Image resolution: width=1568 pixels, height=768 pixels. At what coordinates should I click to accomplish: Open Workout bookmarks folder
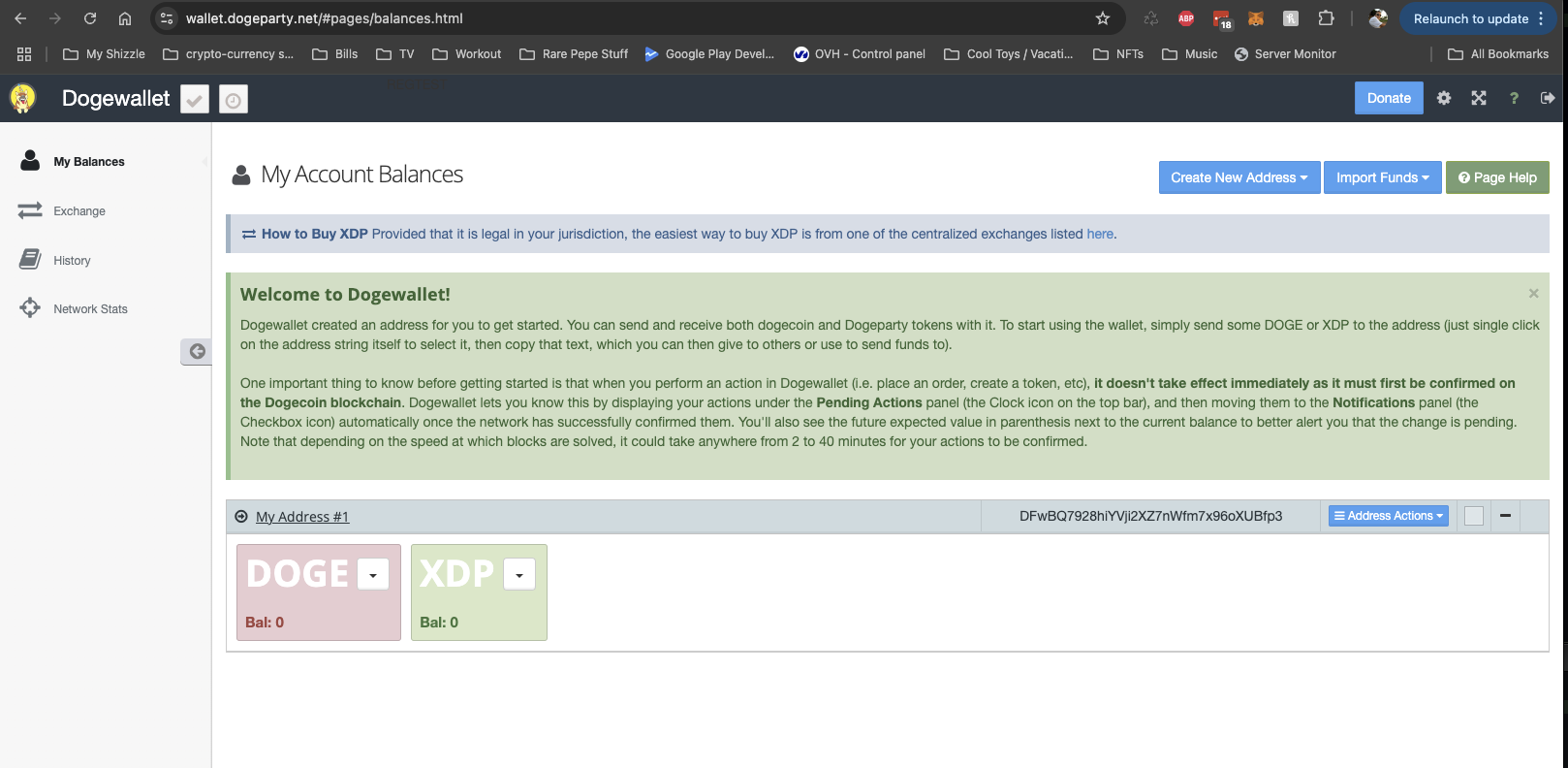(x=467, y=54)
